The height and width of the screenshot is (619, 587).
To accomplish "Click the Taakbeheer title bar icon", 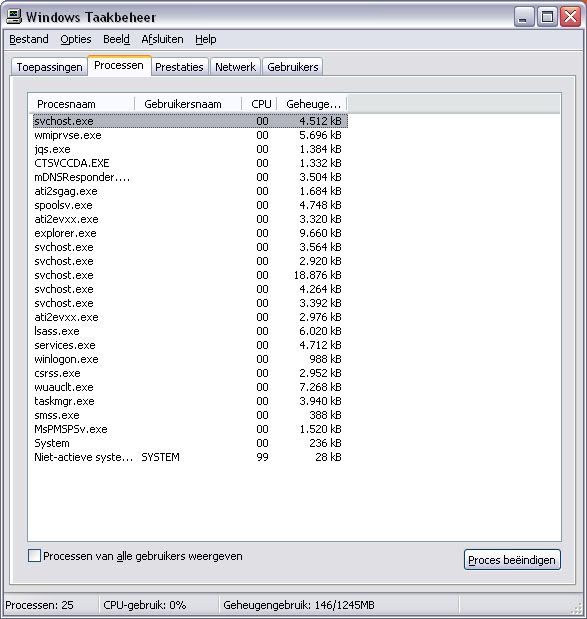I will click(14, 17).
